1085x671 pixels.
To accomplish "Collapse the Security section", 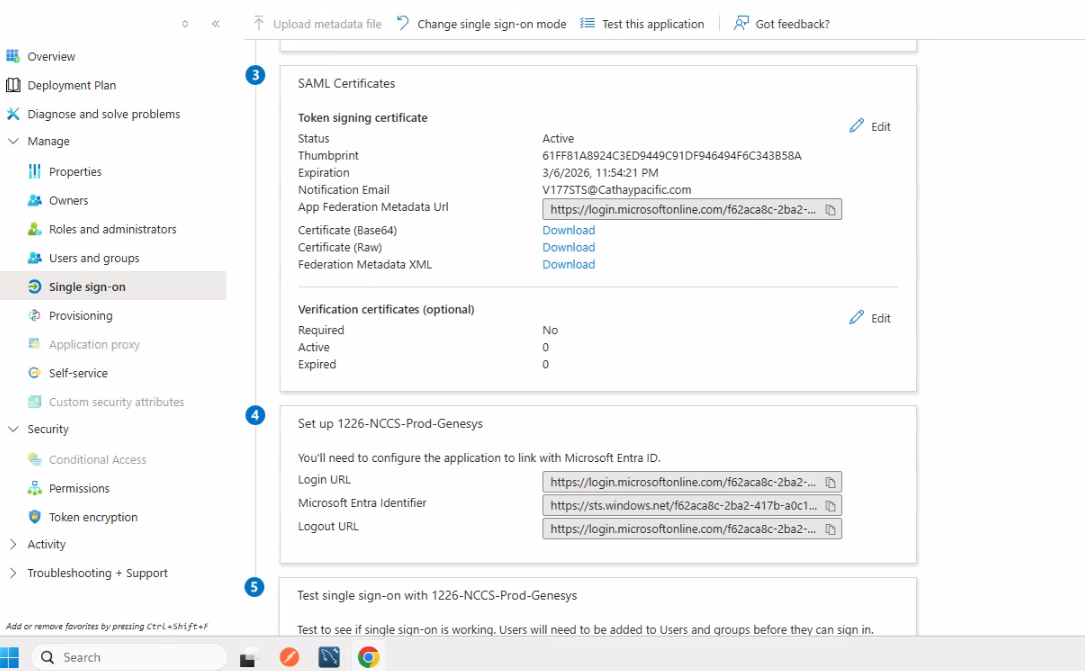I will tap(13, 429).
